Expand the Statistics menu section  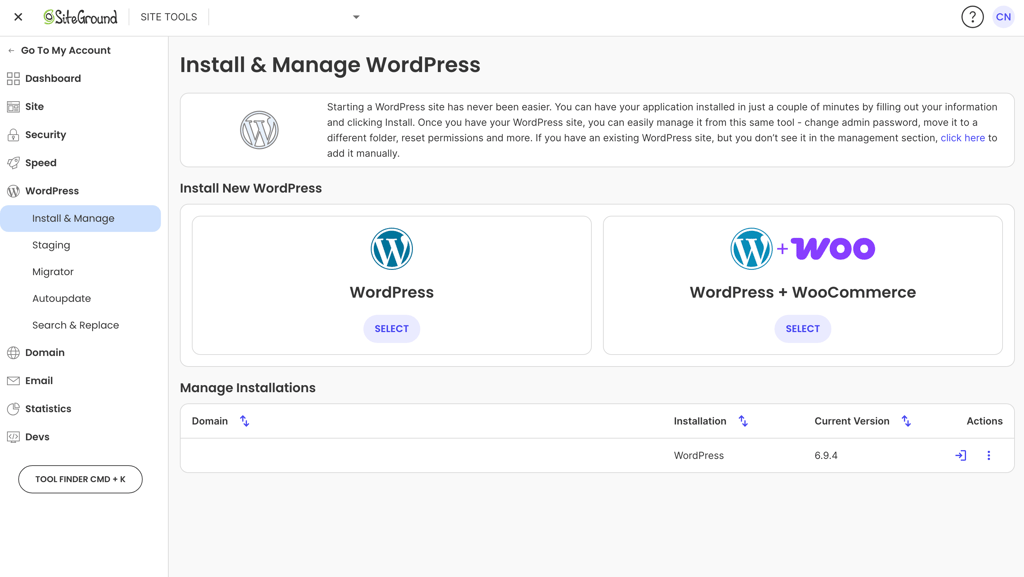(48, 409)
